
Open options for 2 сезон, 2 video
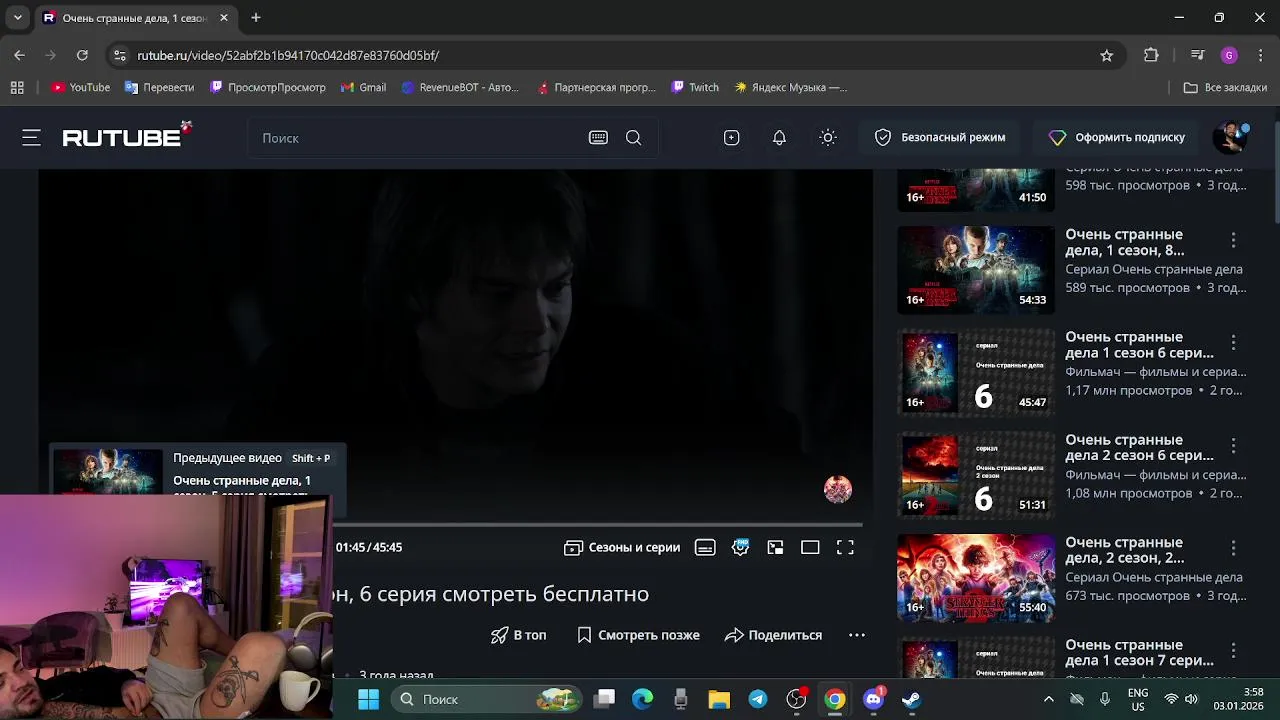pyautogui.click(x=1233, y=548)
